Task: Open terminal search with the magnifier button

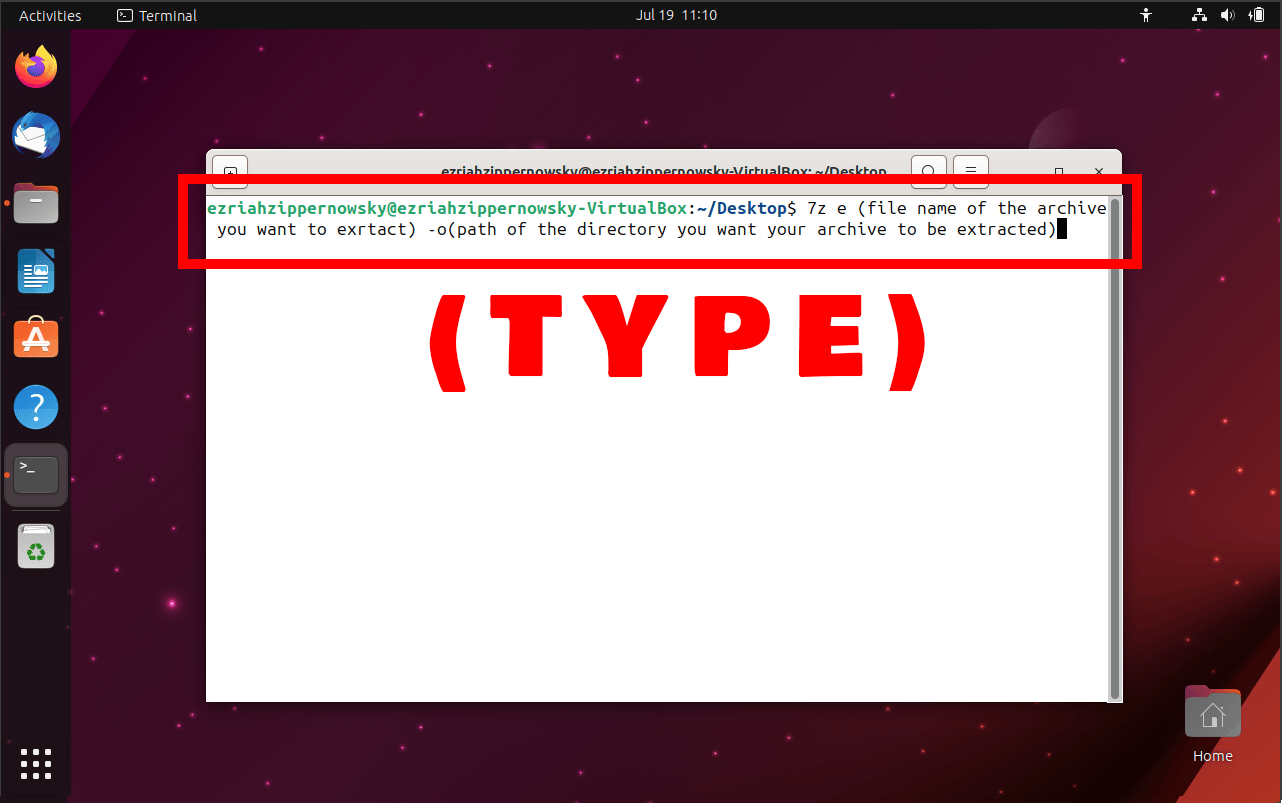Action: (x=928, y=171)
